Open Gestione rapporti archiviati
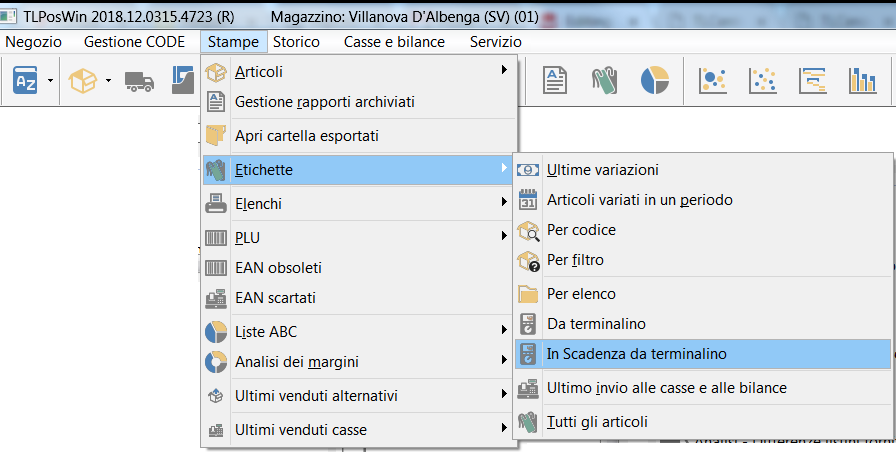Image resolution: width=896 pixels, height=452 pixels. click(324, 101)
